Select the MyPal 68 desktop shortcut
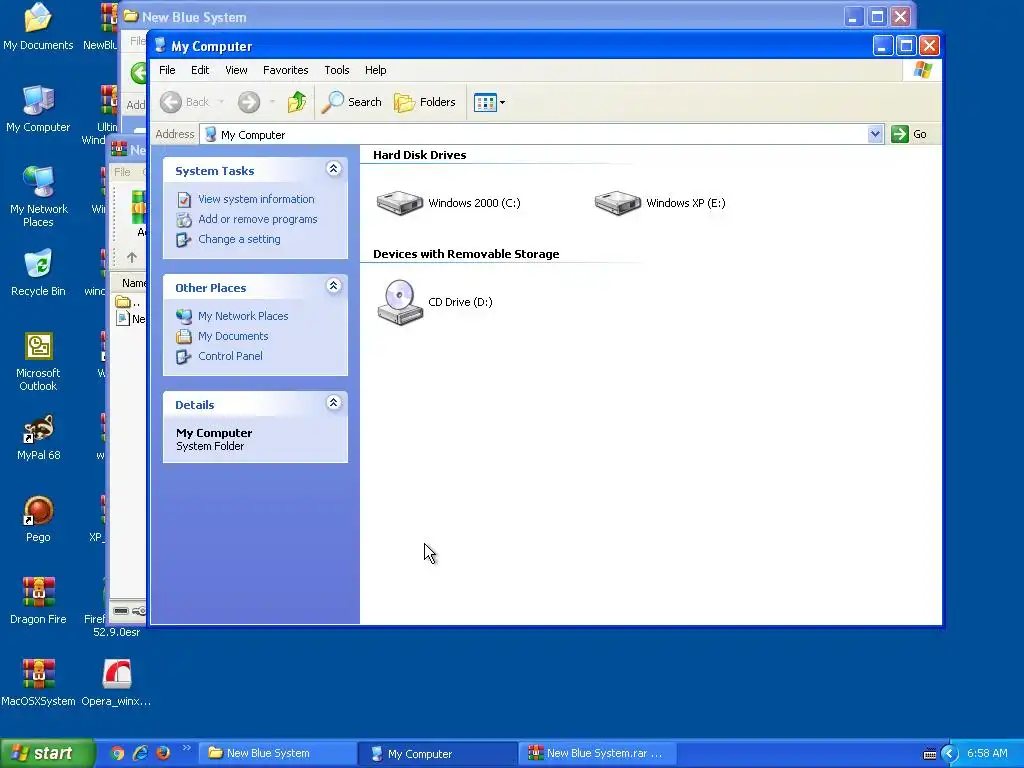Screen dimensions: 1024x768 pos(38,437)
